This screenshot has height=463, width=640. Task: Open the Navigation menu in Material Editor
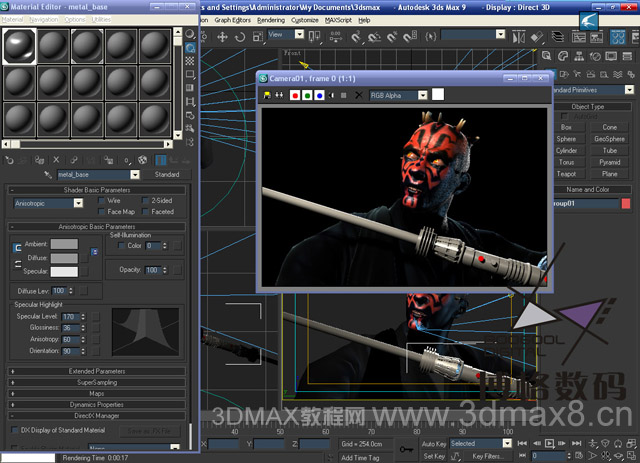tap(44, 19)
